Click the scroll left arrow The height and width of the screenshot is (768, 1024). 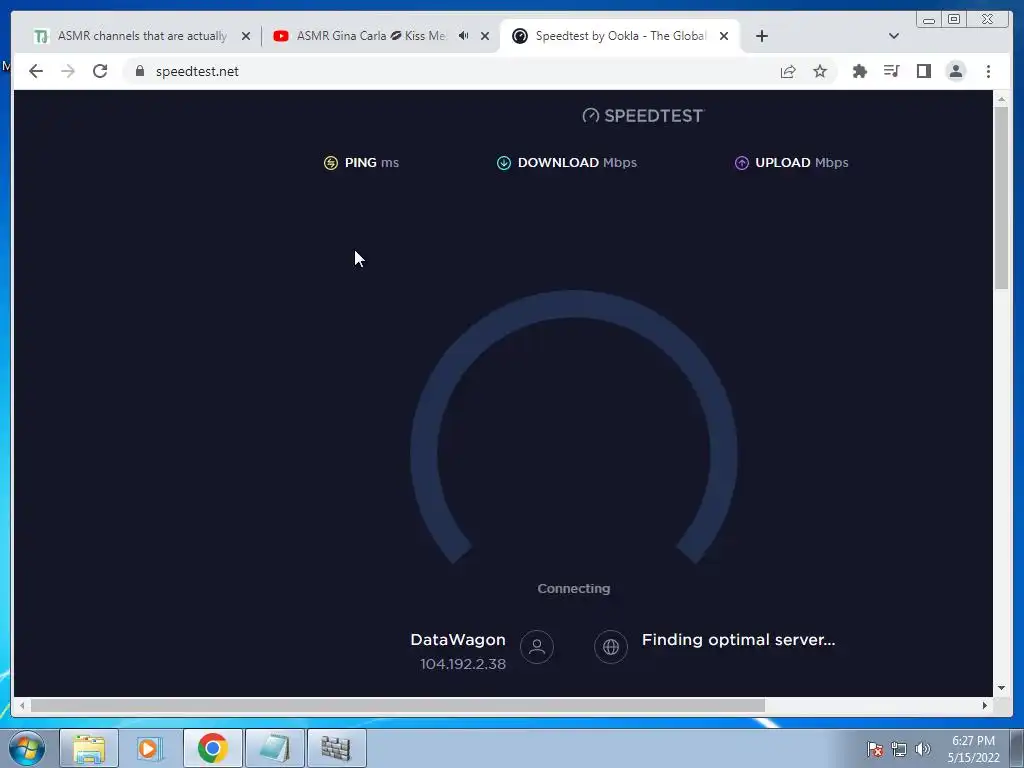click(22, 705)
